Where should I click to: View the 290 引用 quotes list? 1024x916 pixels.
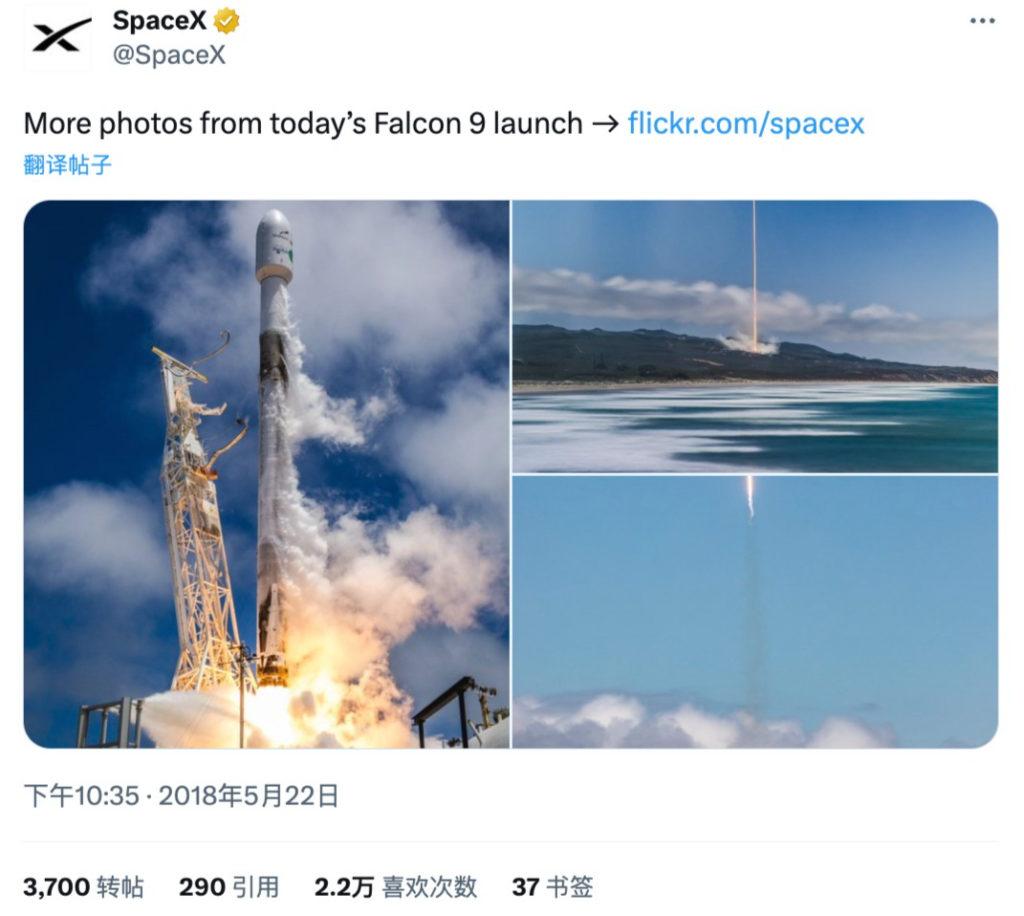click(x=229, y=886)
